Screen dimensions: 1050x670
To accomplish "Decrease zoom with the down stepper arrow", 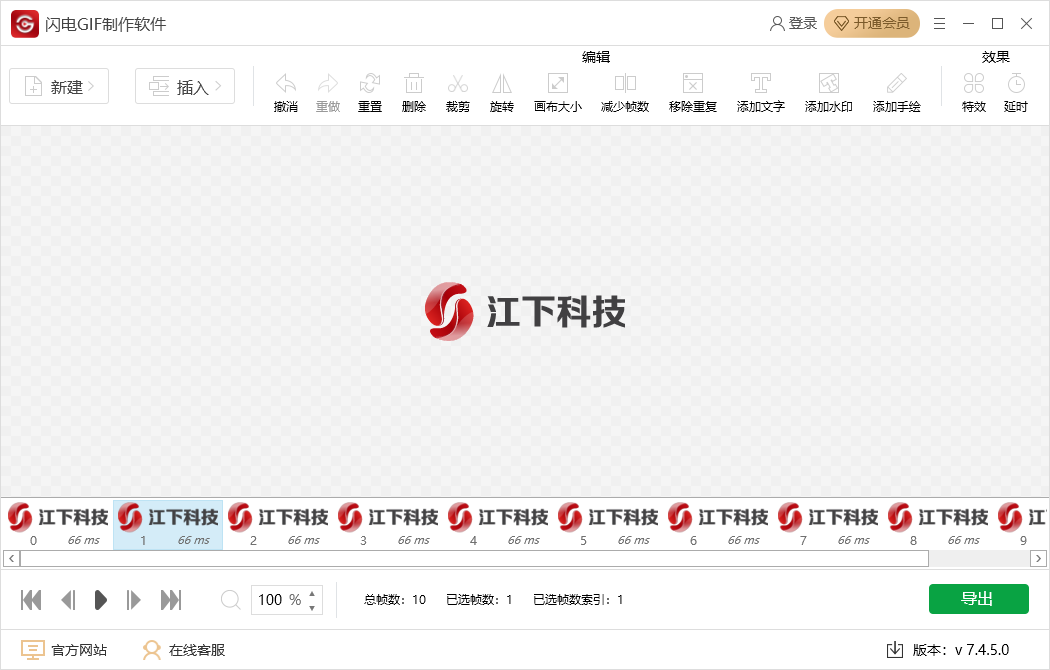I will pos(312,608).
